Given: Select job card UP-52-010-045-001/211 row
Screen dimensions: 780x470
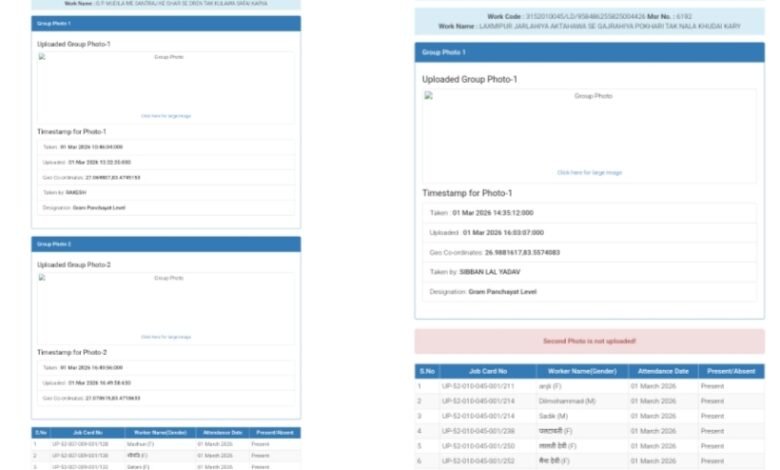Looking at the screenshot, I should (x=478, y=386).
